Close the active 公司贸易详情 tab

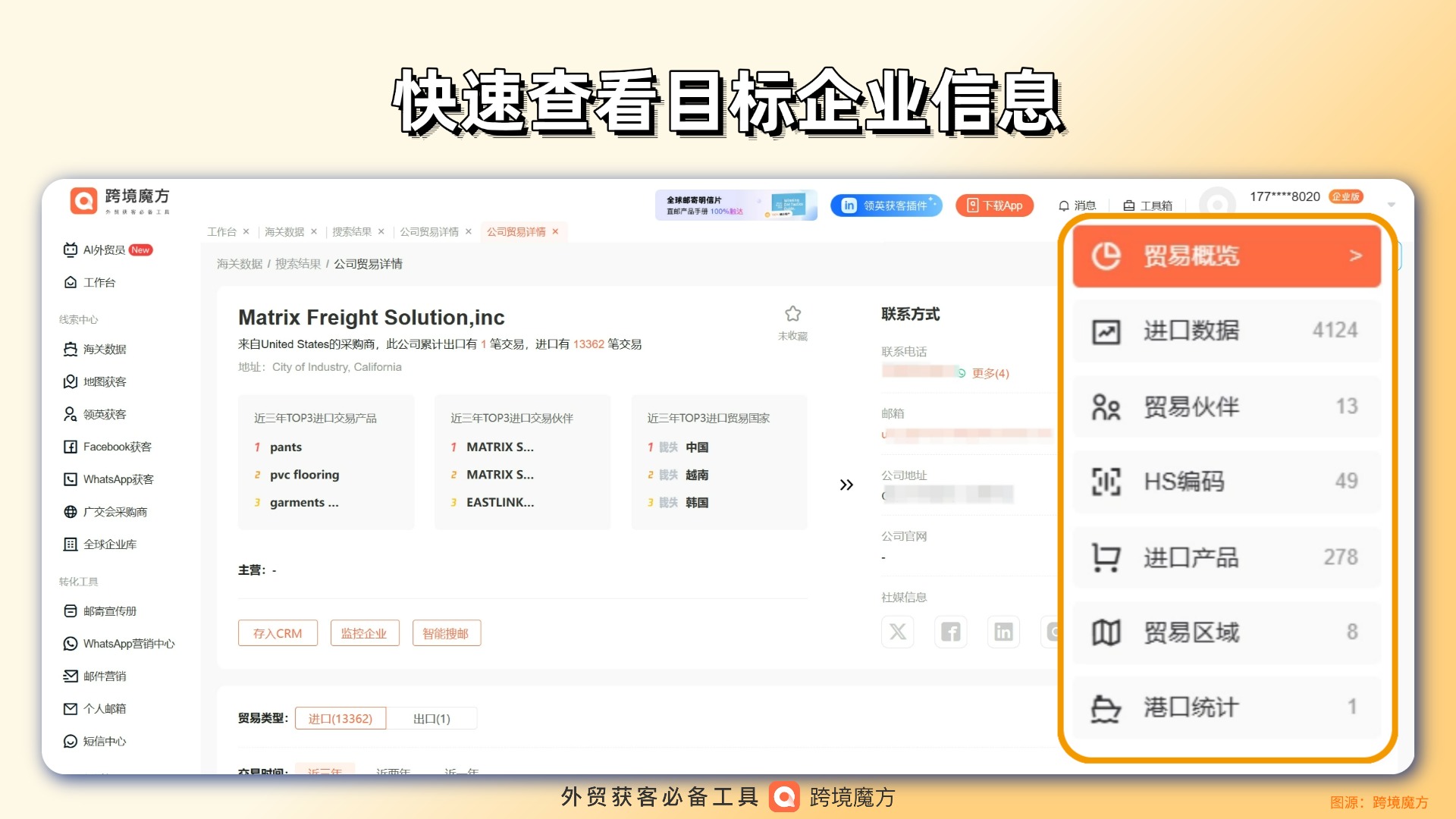(x=555, y=232)
